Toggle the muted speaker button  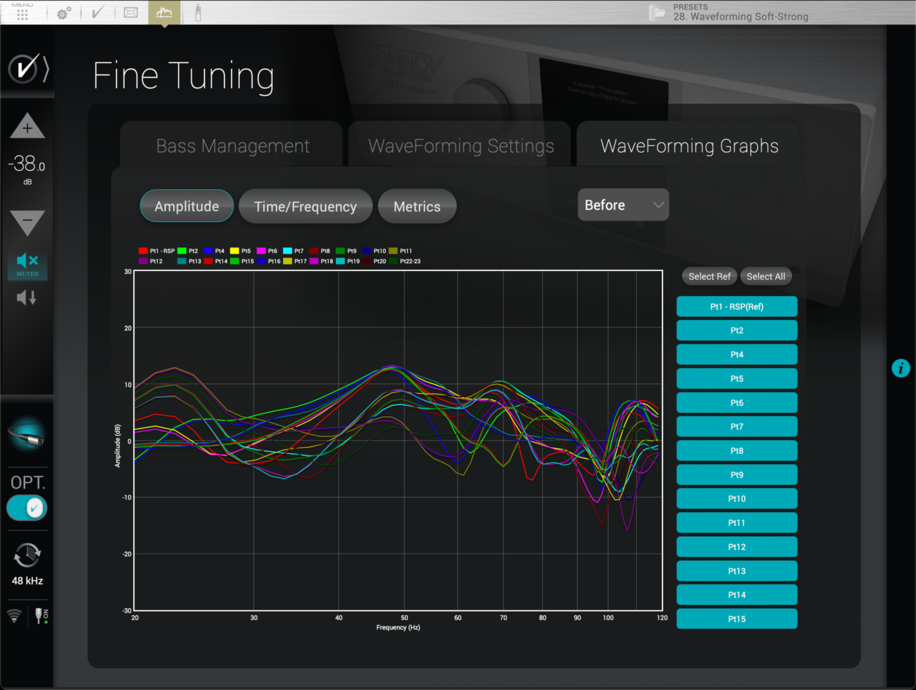(x=27, y=263)
